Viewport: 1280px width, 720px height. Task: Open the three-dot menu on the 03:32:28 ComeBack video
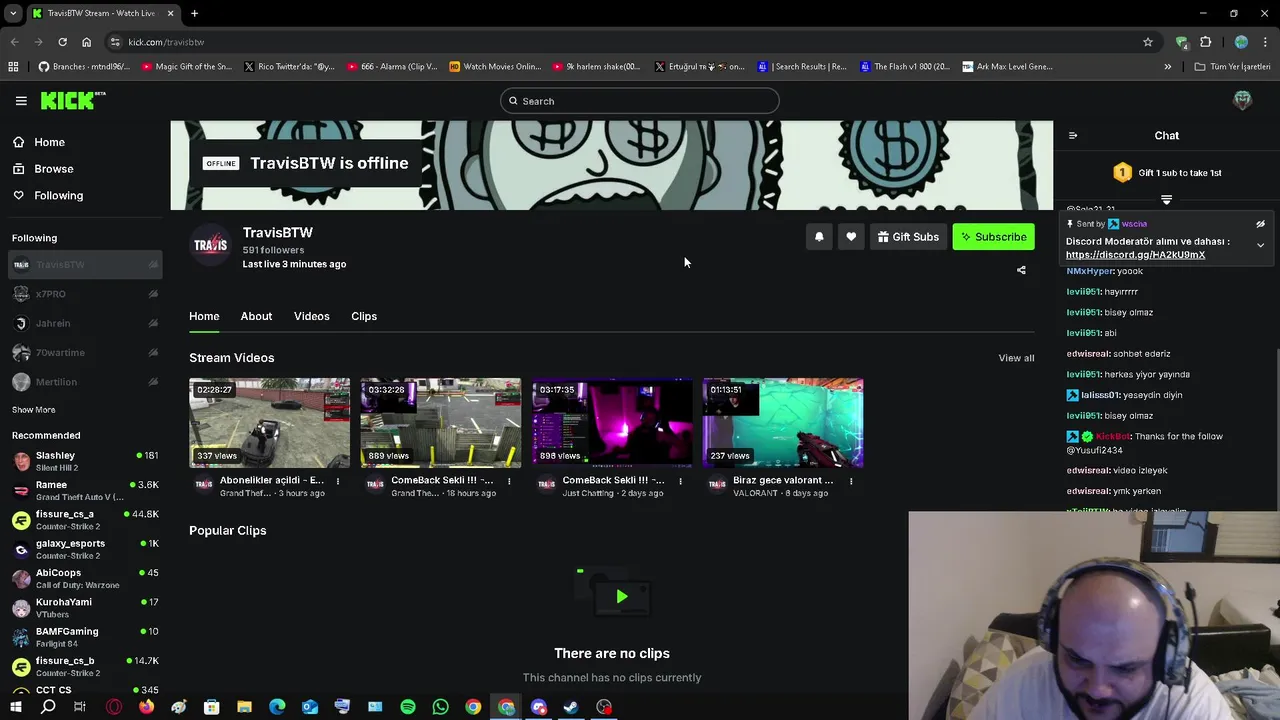509,481
